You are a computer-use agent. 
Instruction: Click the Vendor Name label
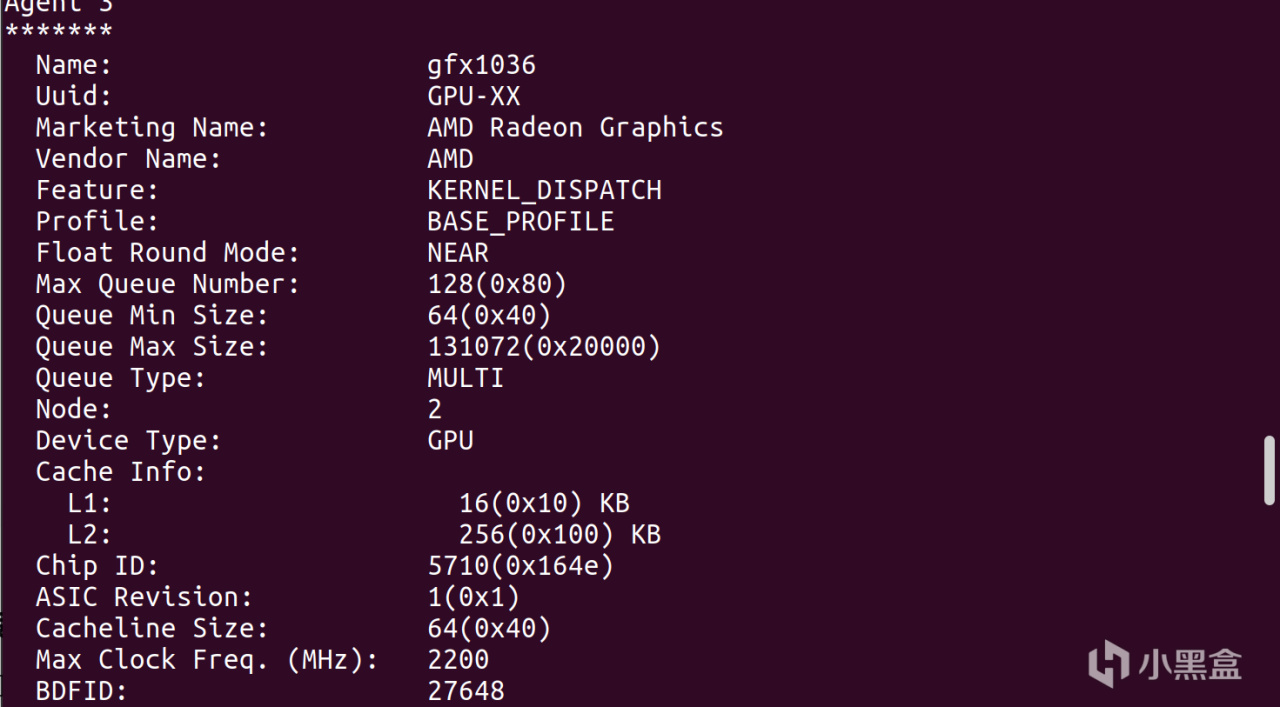(128, 159)
